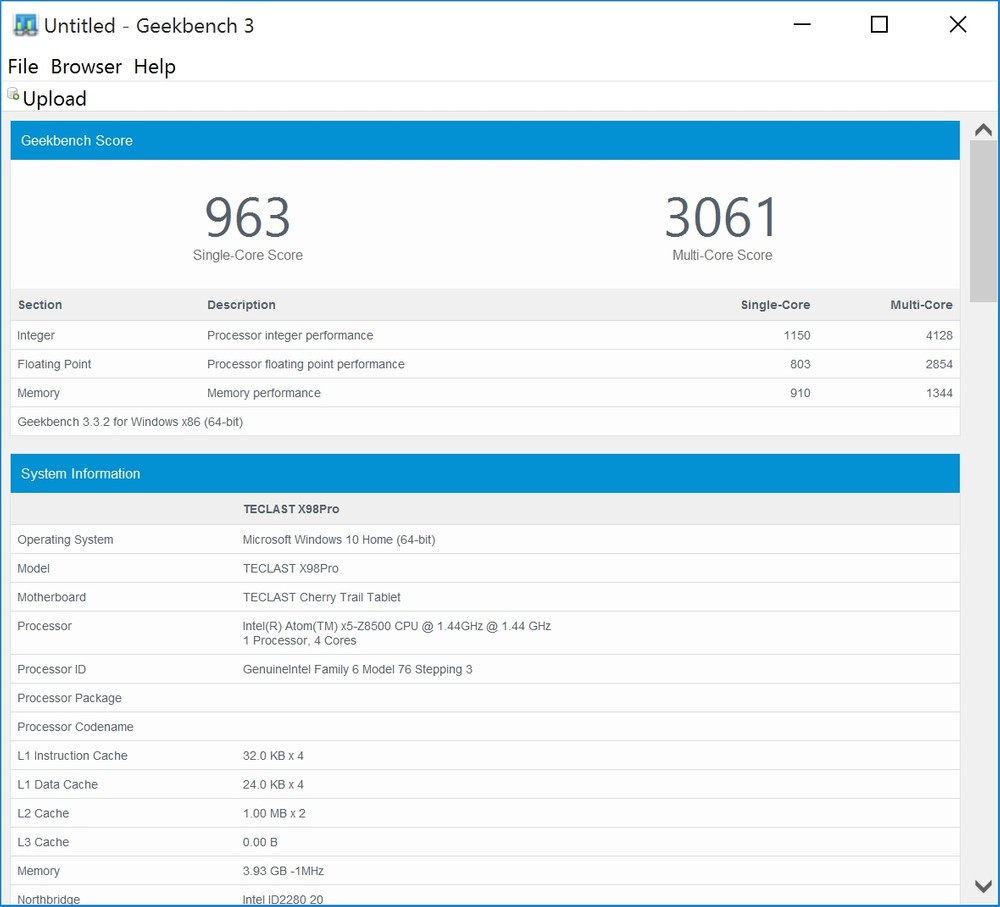Select the '1.00 MB x 2' value
The image size is (1000, 907).
(x=274, y=813)
